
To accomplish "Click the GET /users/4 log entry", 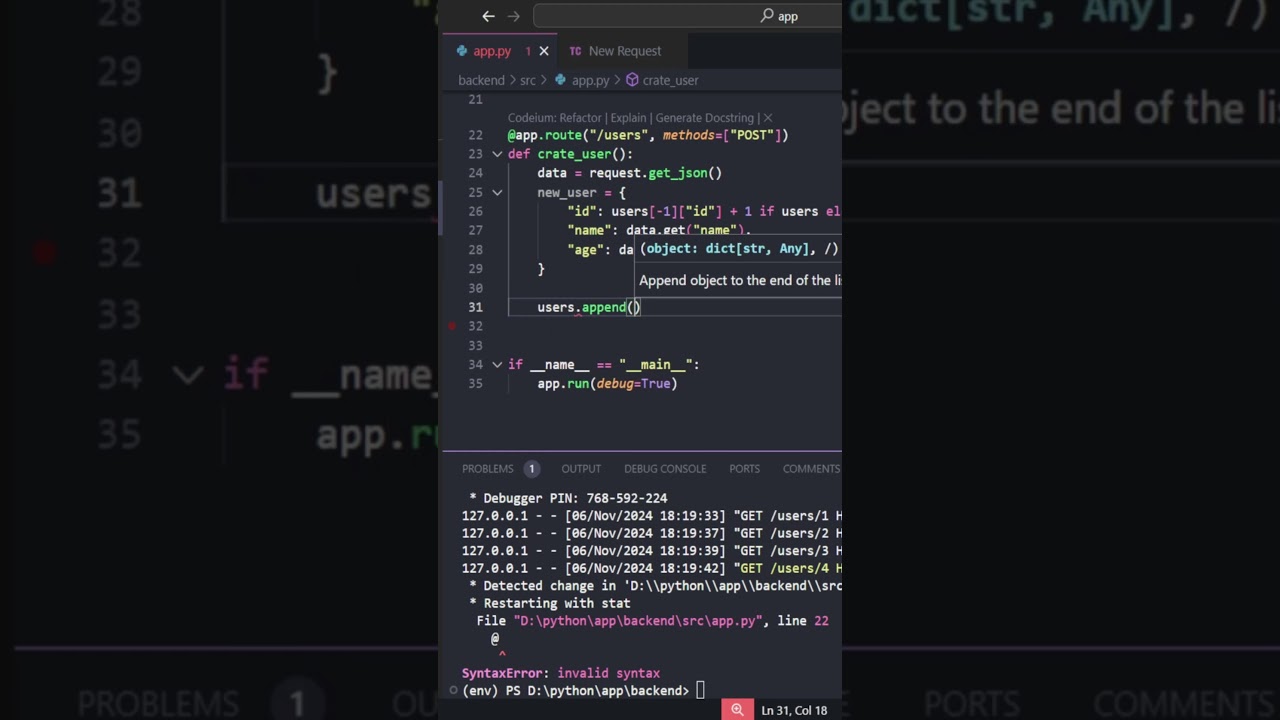I will coord(651,568).
